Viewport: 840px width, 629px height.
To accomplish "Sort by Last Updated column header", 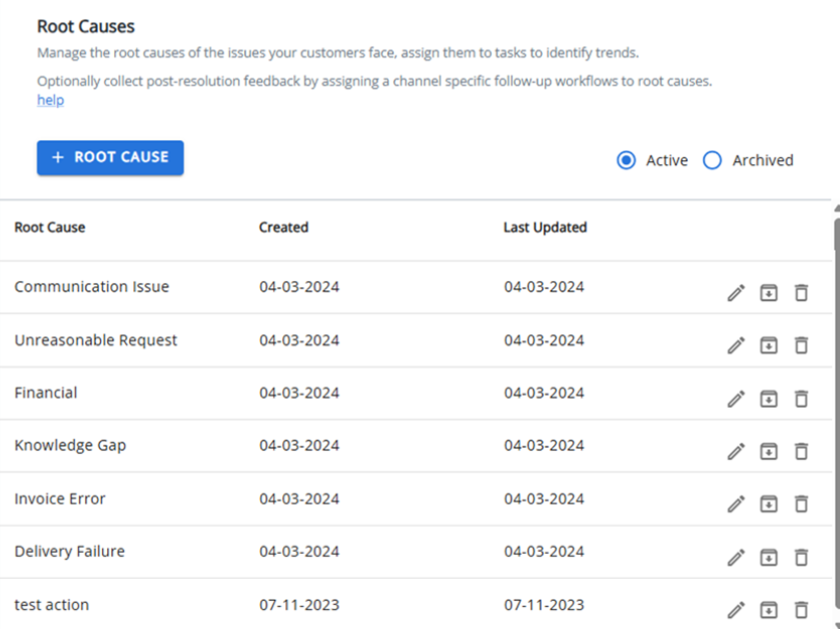I will [545, 227].
